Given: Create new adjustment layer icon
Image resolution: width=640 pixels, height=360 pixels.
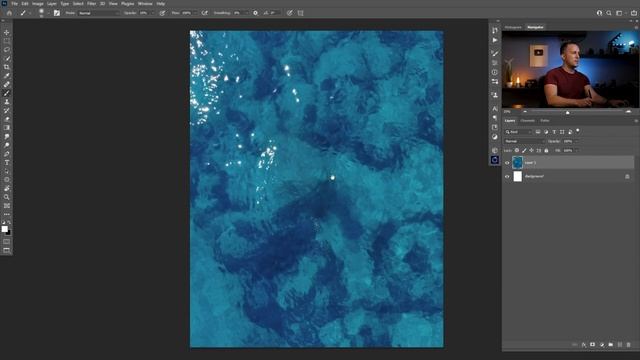Looking at the screenshot, I should pyautogui.click(x=602, y=345).
